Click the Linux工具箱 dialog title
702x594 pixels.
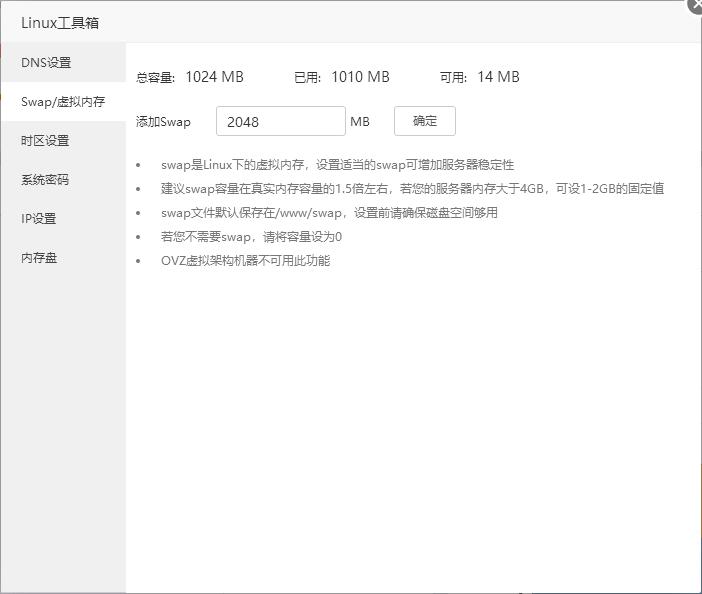[60, 23]
